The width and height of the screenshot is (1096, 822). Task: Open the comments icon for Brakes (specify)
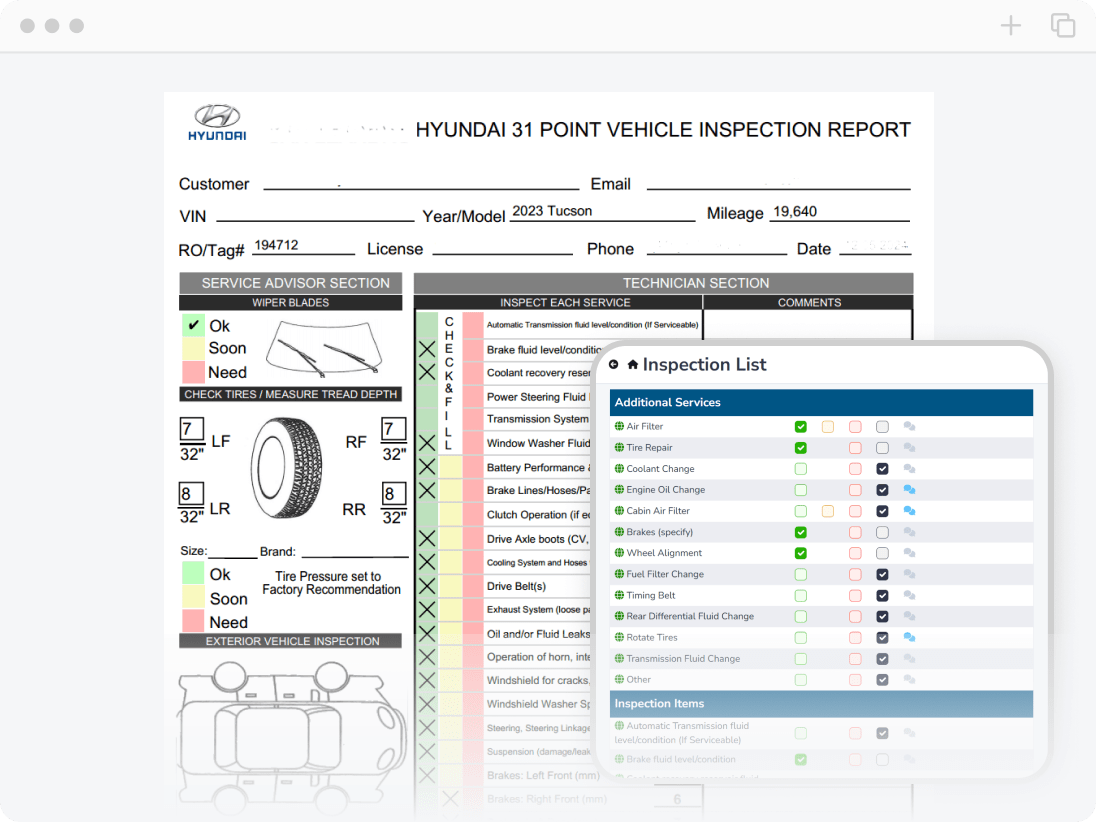pos(909,532)
